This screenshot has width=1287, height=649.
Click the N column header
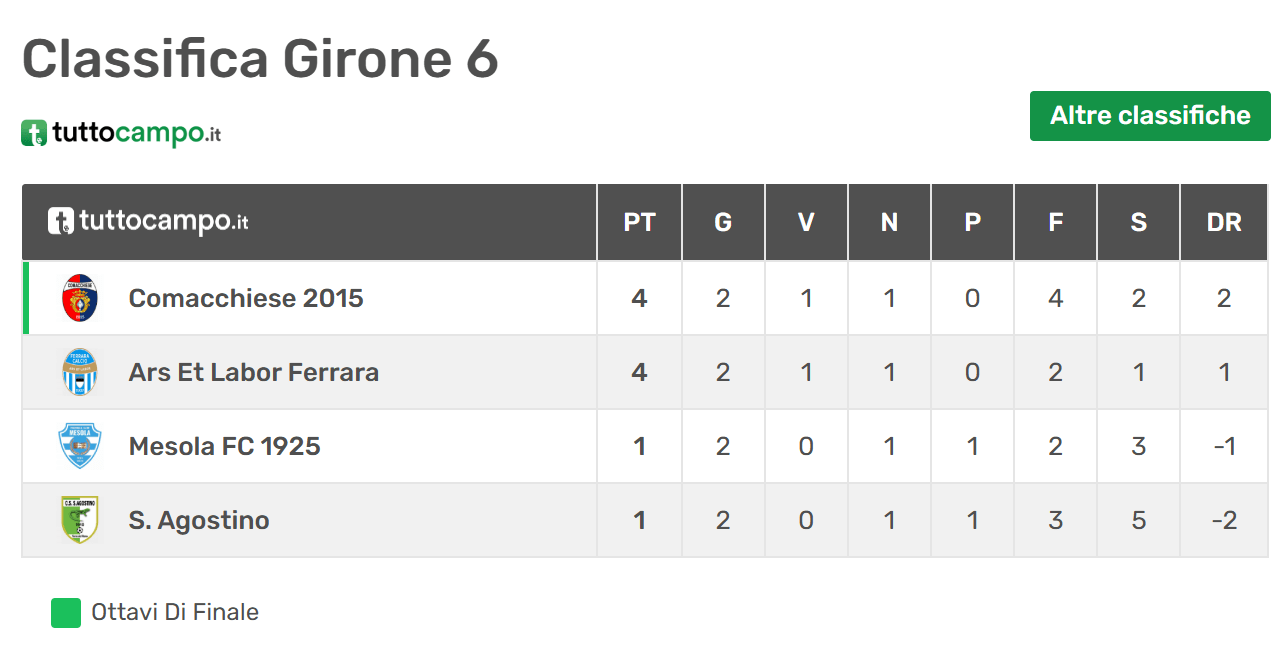[889, 222]
